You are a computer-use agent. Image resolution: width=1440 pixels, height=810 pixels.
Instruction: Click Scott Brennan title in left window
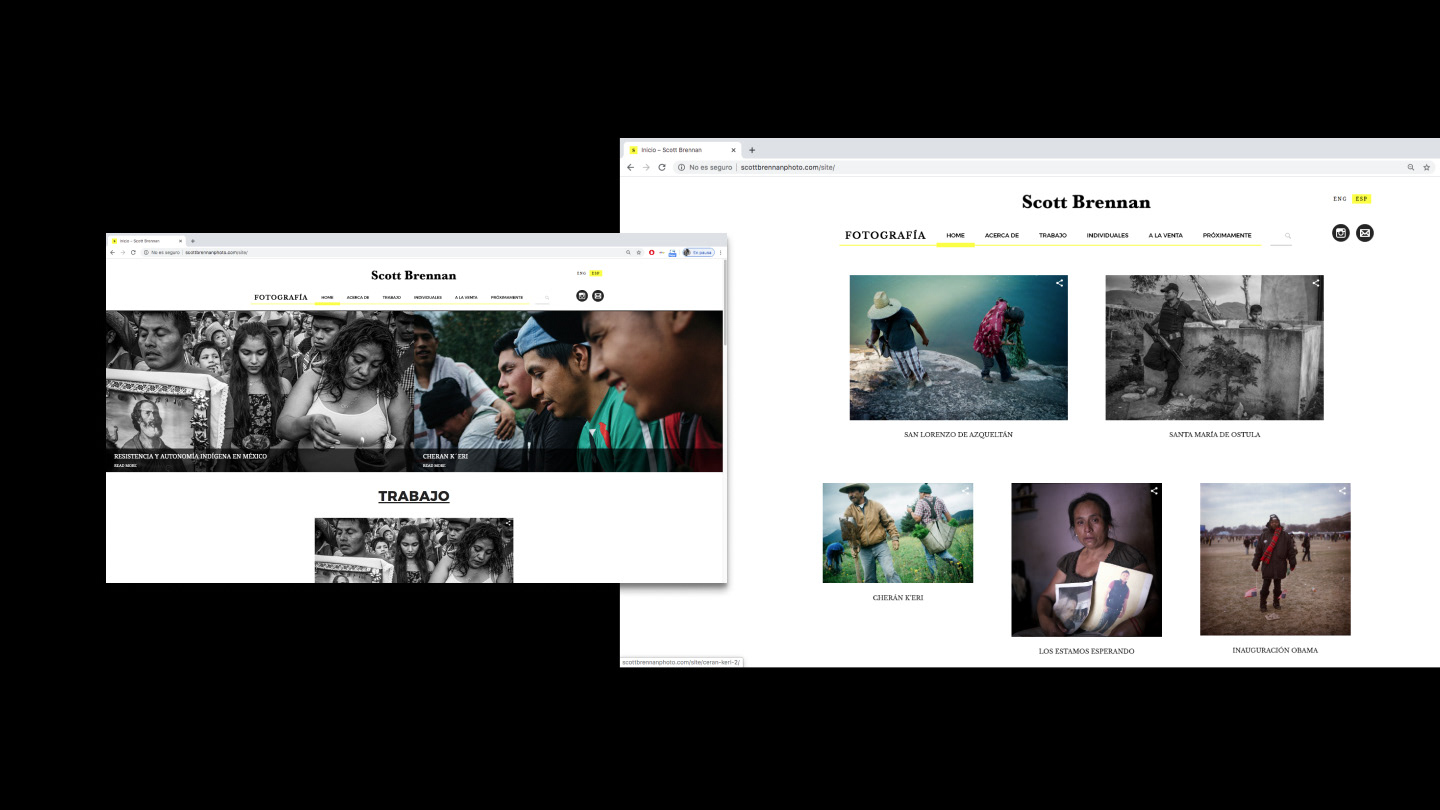413,275
